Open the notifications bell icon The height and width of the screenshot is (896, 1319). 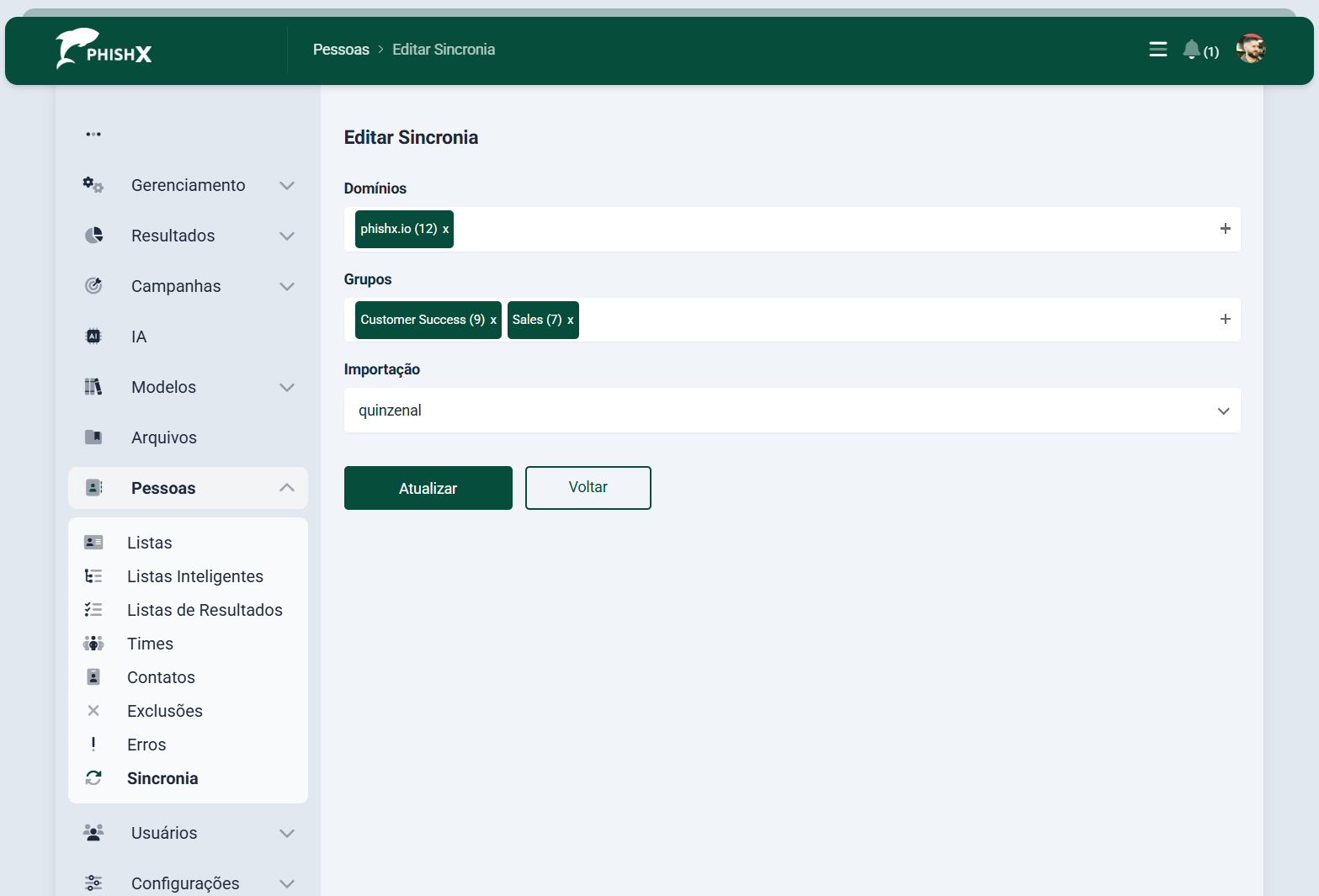(1191, 50)
